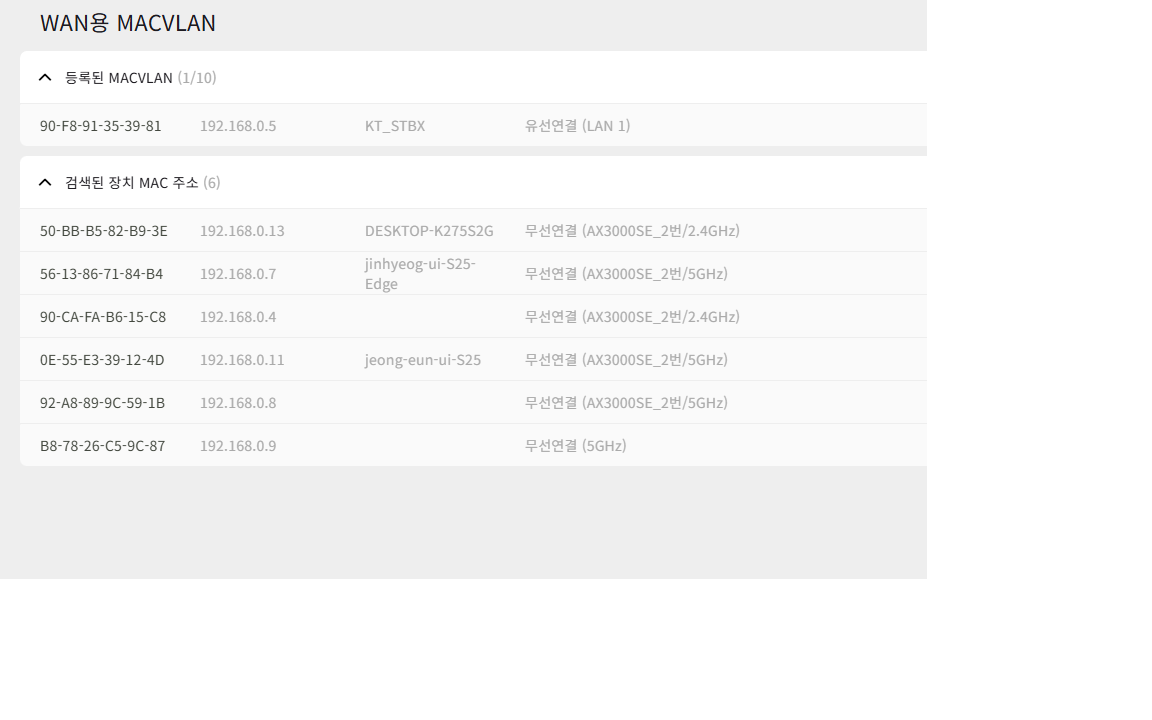Image resolution: width=1152 pixels, height=720 pixels.
Task: Click IP address 192.168.0.8
Action: point(238,403)
